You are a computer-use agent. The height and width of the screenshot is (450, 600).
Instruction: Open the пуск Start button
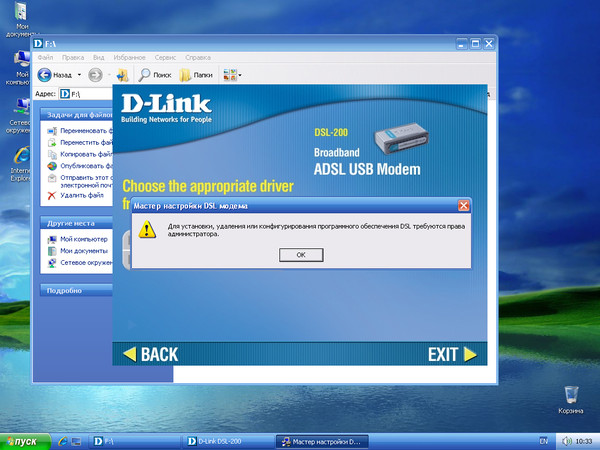click(25, 442)
